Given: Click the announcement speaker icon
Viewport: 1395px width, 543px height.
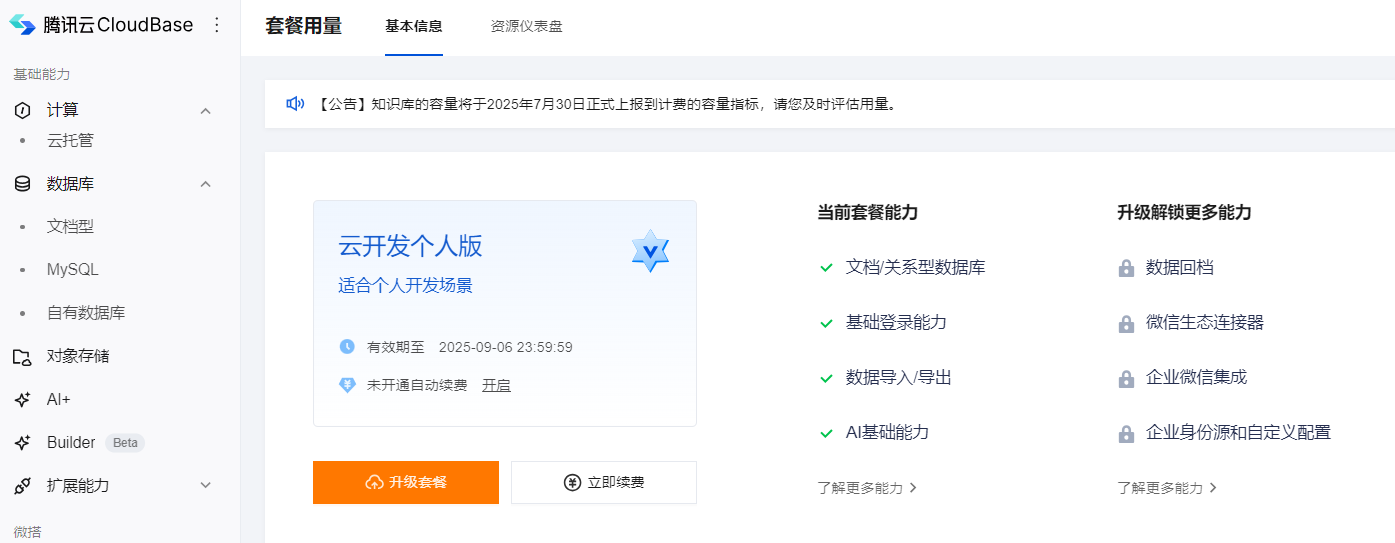Looking at the screenshot, I should [295, 104].
